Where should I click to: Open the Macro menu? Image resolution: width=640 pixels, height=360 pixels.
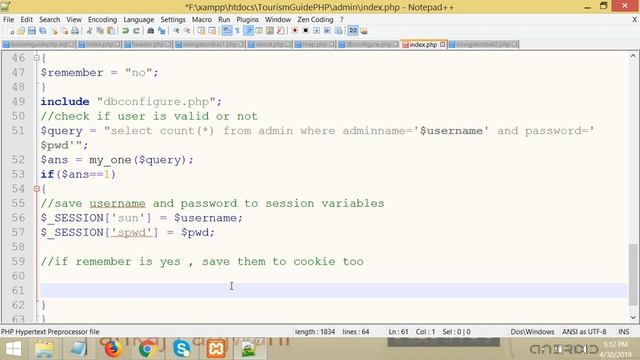tap(202, 20)
